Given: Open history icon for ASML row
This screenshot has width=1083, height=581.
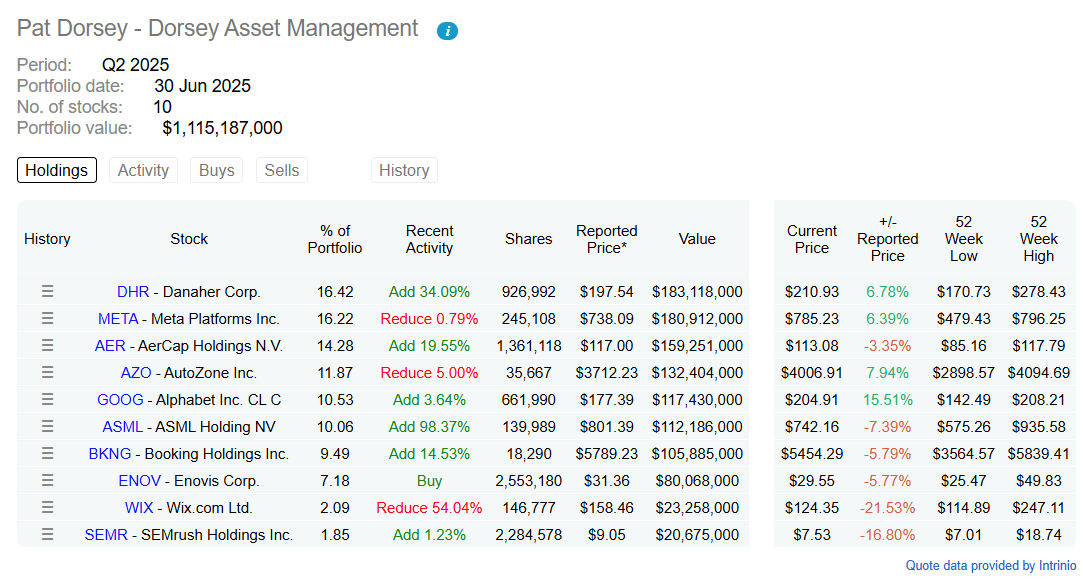Looking at the screenshot, I should (x=47, y=426).
